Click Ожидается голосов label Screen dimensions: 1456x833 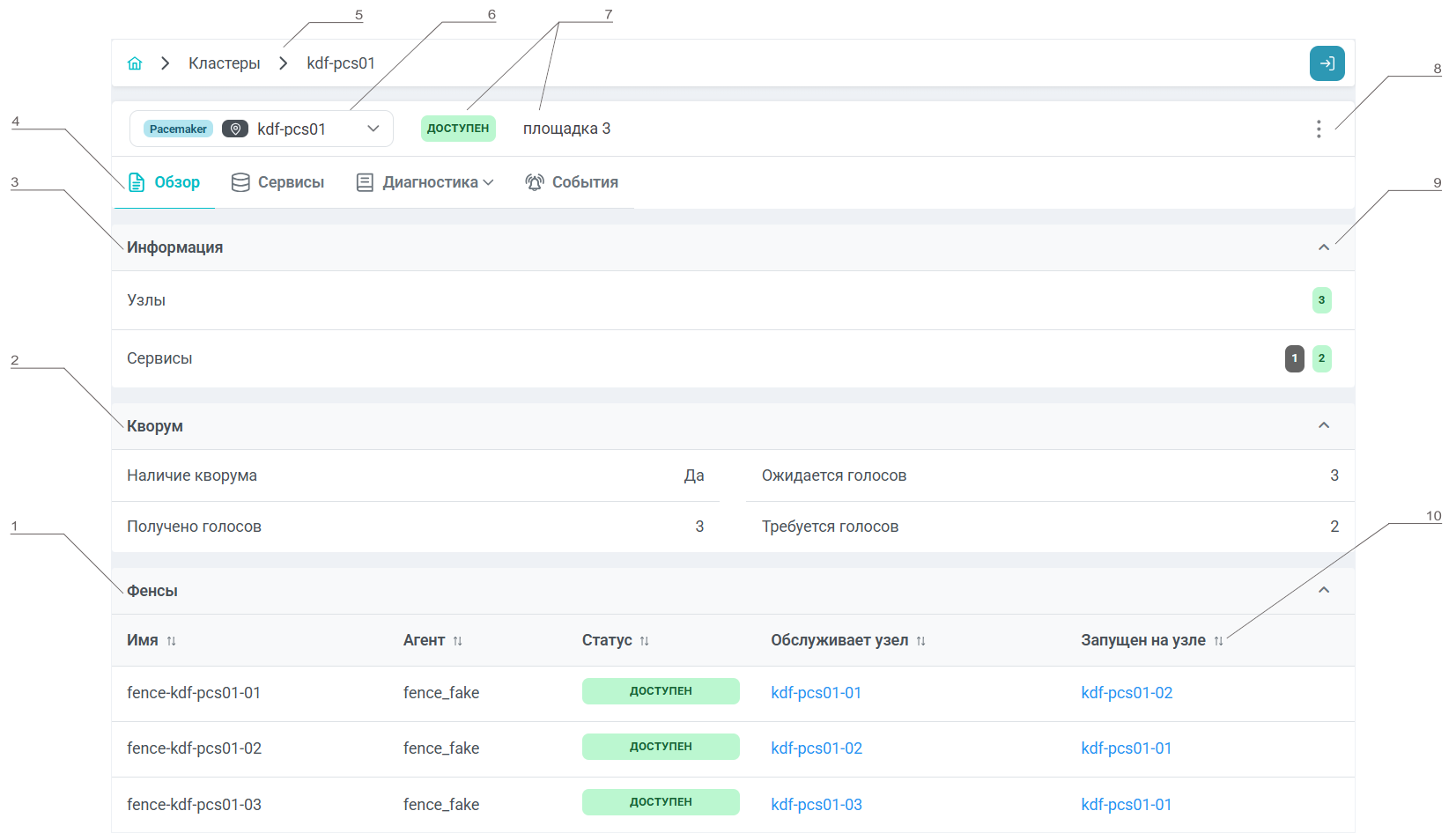[834, 475]
